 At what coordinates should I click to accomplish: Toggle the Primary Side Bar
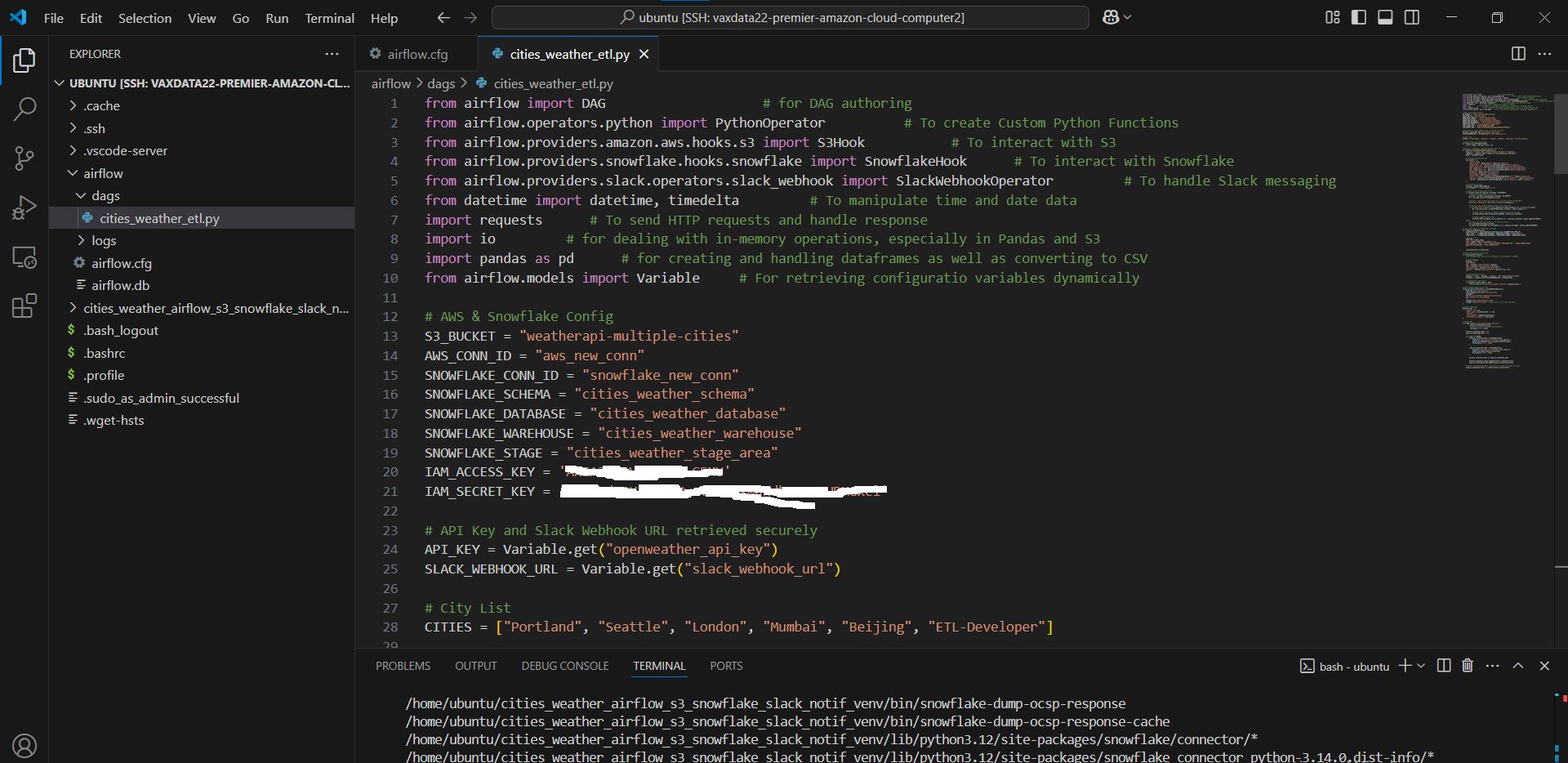(1359, 17)
